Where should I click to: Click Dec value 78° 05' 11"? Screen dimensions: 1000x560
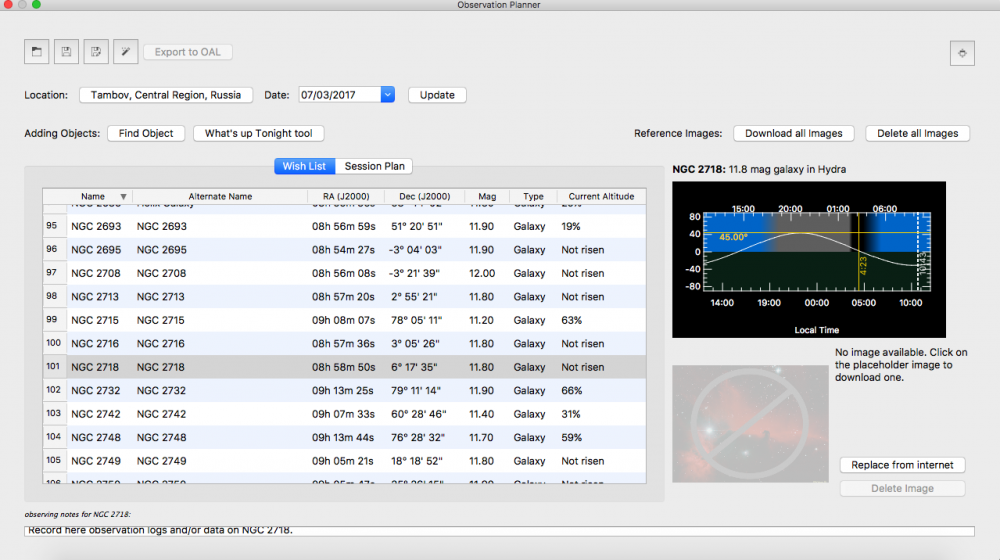tap(416, 320)
